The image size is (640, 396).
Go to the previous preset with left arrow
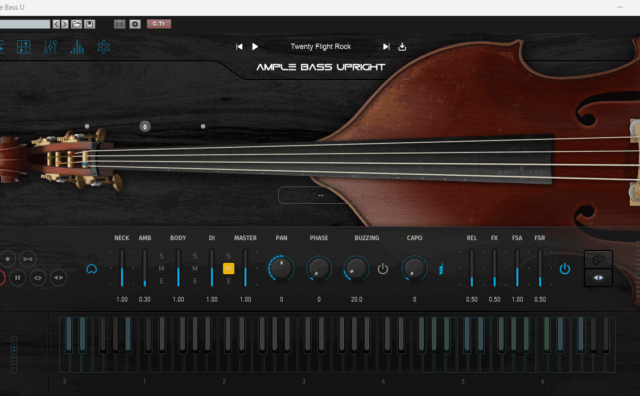pyautogui.click(x=56, y=24)
